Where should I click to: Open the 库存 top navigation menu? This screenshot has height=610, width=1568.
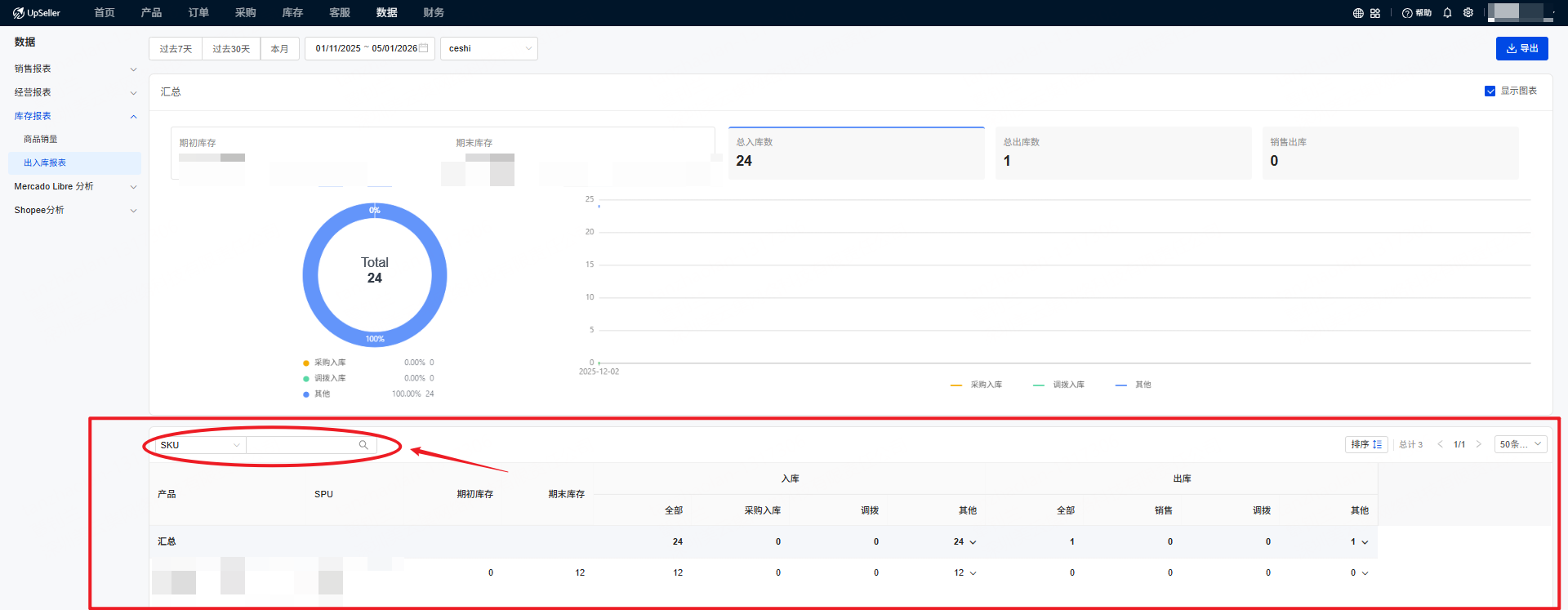pyautogui.click(x=292, y=13)
